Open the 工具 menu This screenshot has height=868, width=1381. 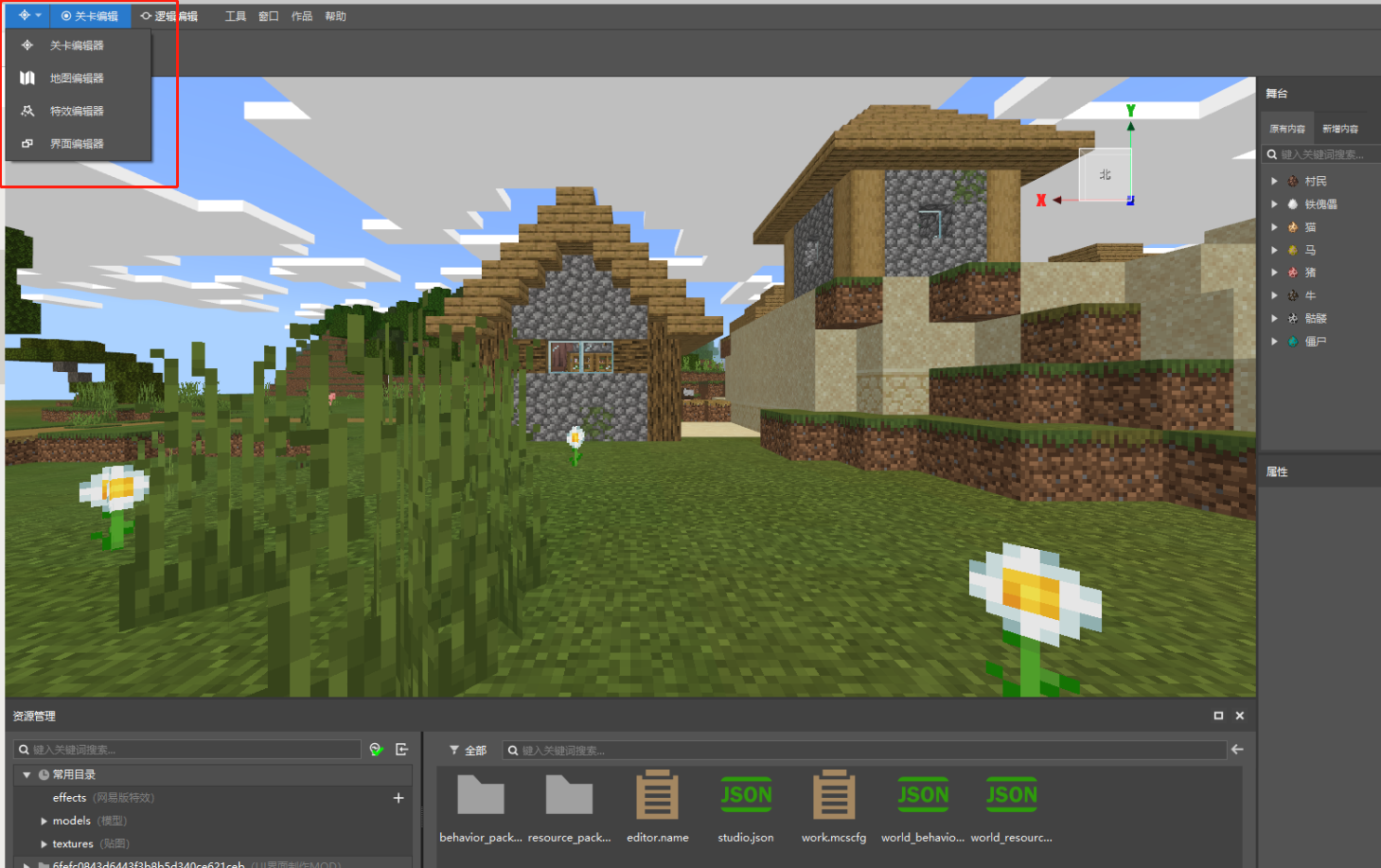pos(236,16)
